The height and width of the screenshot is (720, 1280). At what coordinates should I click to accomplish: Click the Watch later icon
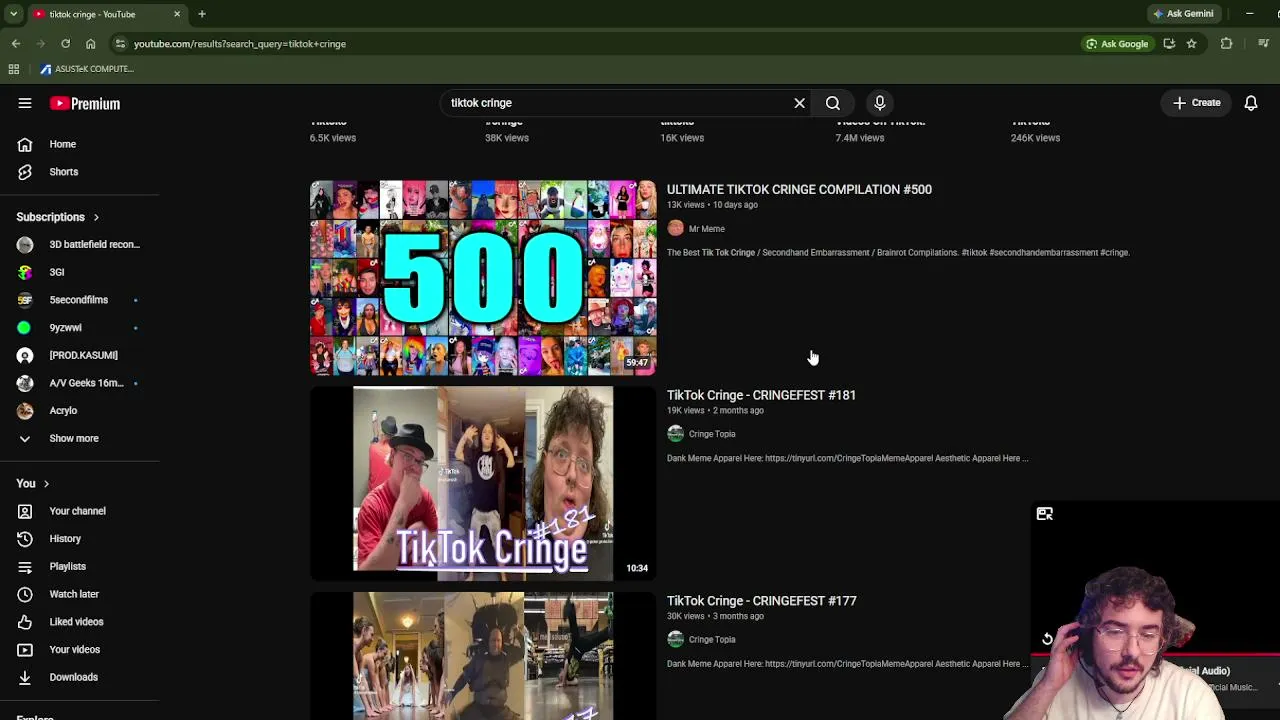[x=25, y=594]
